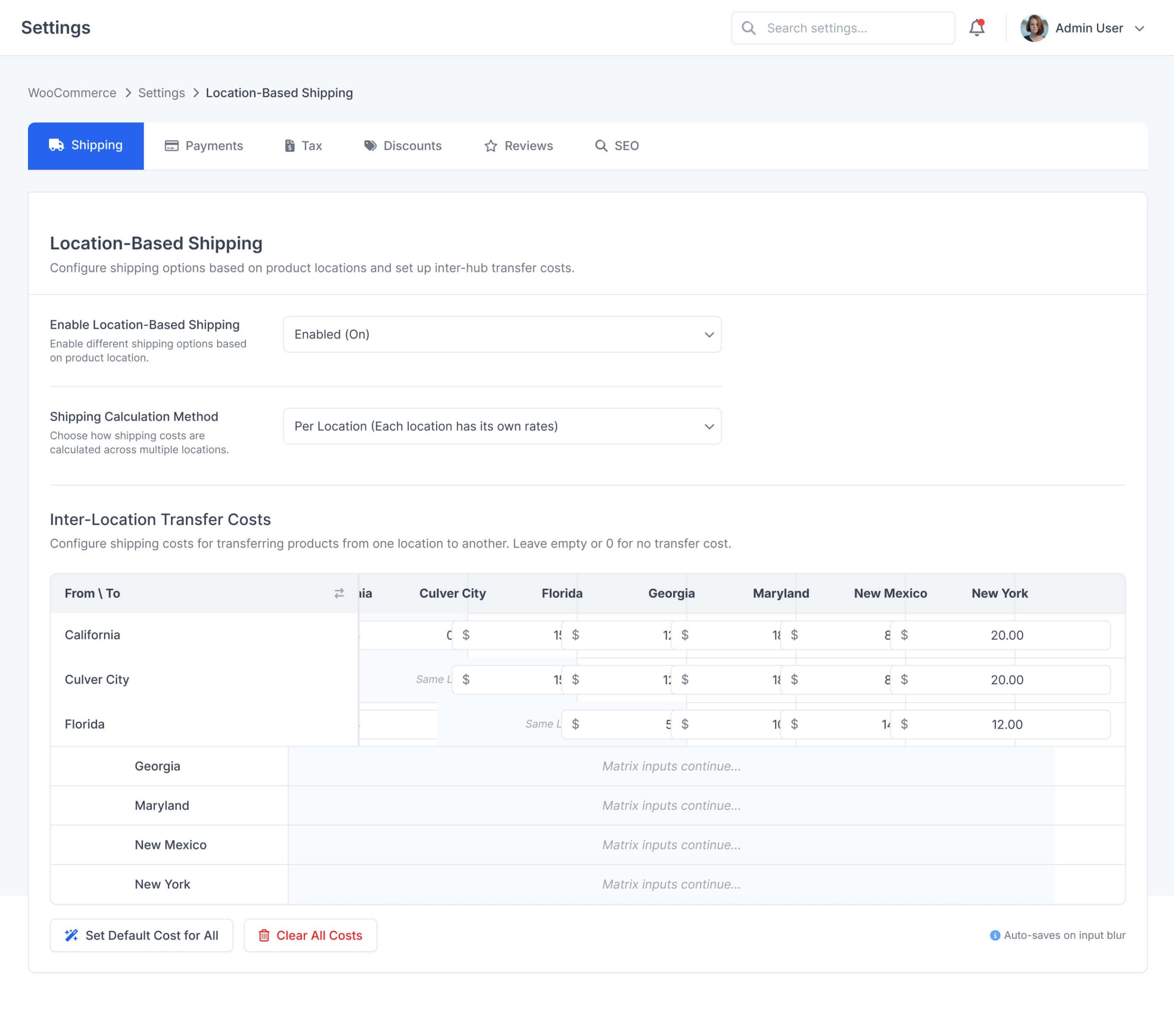Click the New York cost input for California
The width and height of the screenshot is (1174, 1036).
(1000, 635)
